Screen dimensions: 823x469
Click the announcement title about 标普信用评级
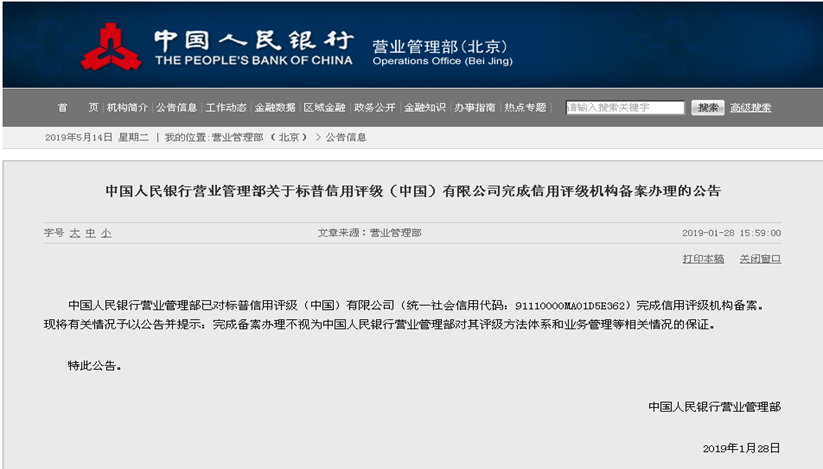(413, 191)
